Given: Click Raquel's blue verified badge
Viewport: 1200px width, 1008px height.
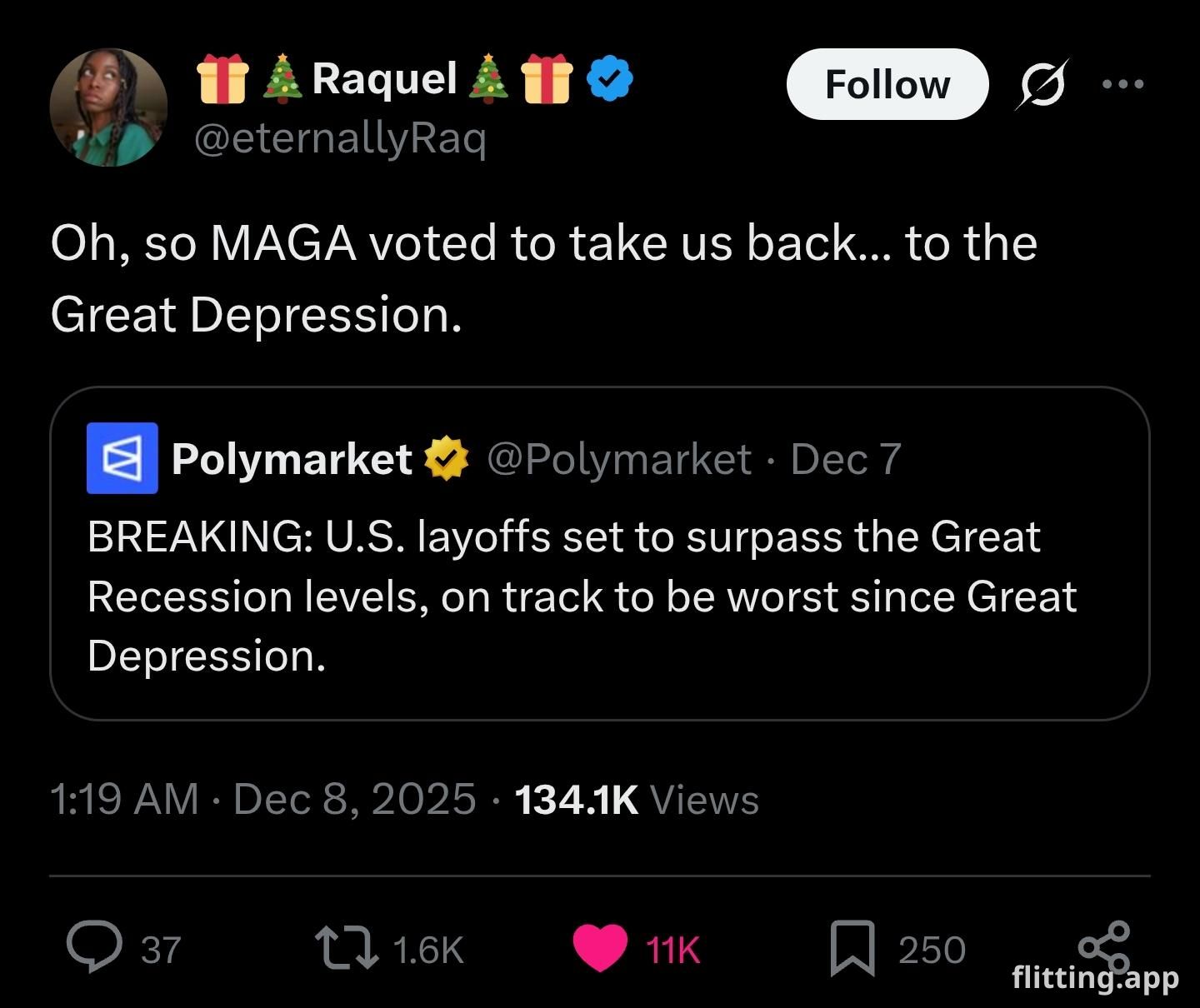Looking at the screenshot, I should pos(610,79).
